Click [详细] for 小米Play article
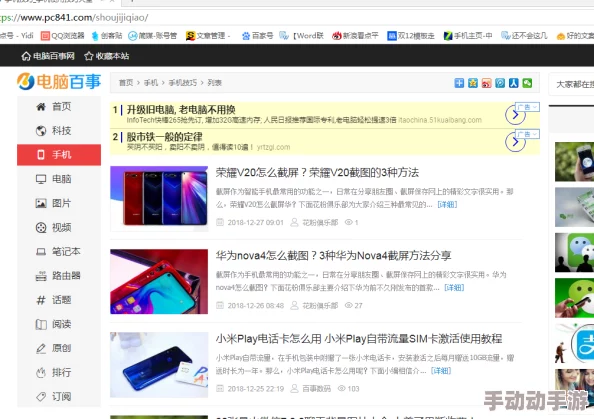This screenshot has width=594, height=419. pyautogui.click(x=441, y=371)
